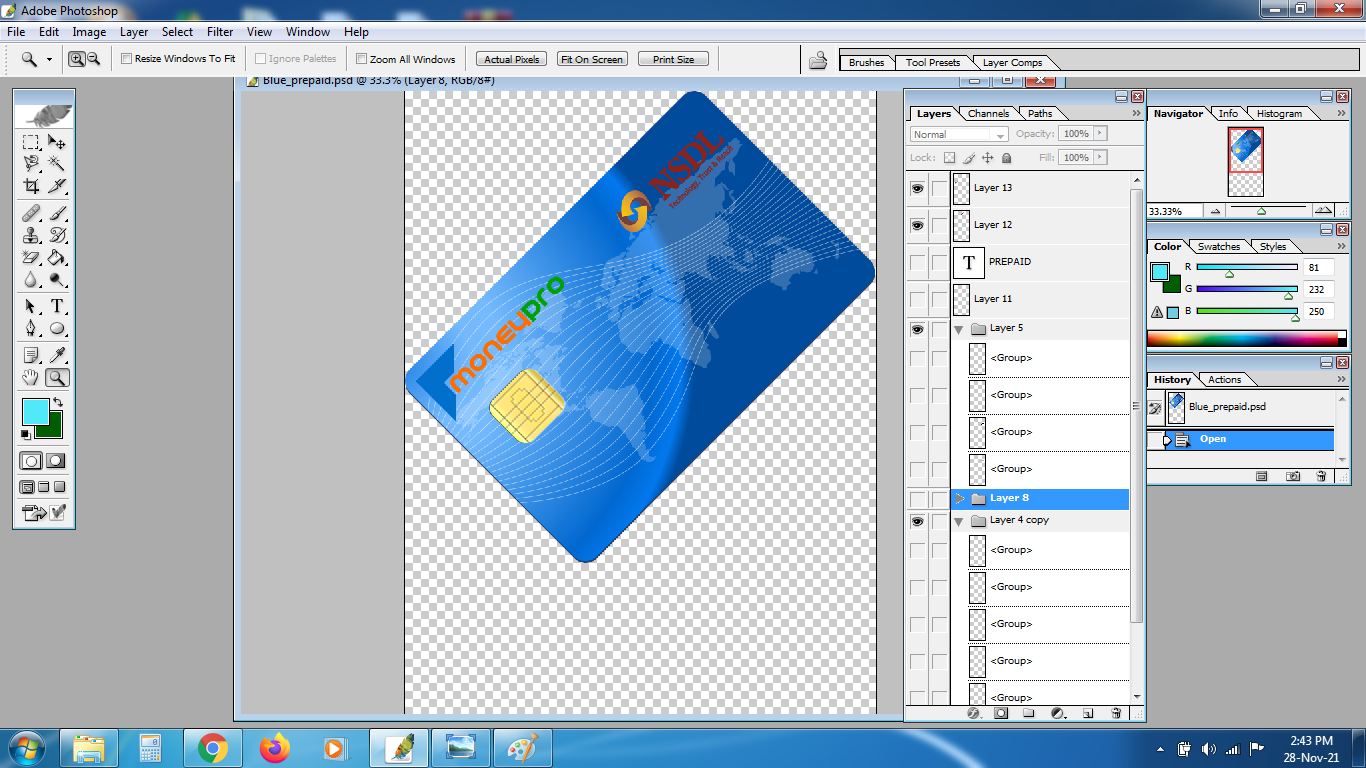The height and width of the screenshot is (768, 1366).
Task: Select the Hand tool
Action: [x=31, y=377]
